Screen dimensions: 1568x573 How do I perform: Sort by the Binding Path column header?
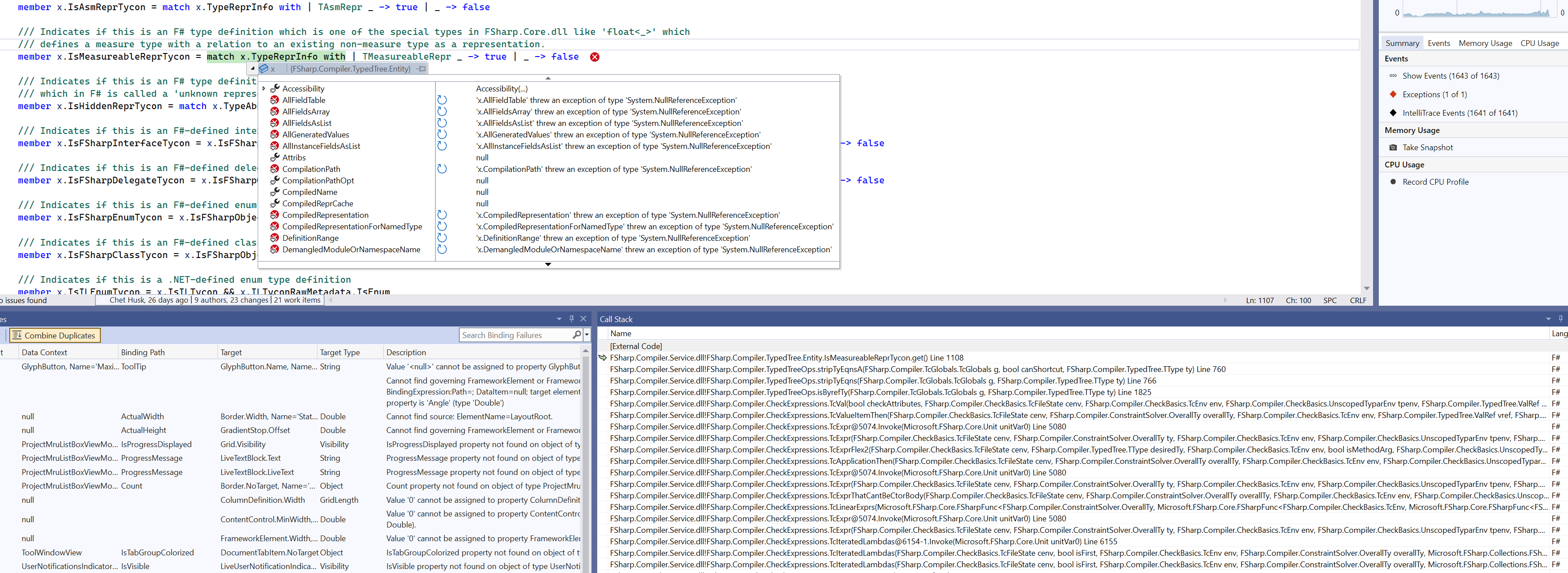pyautogui.click(x=142, y=352)
